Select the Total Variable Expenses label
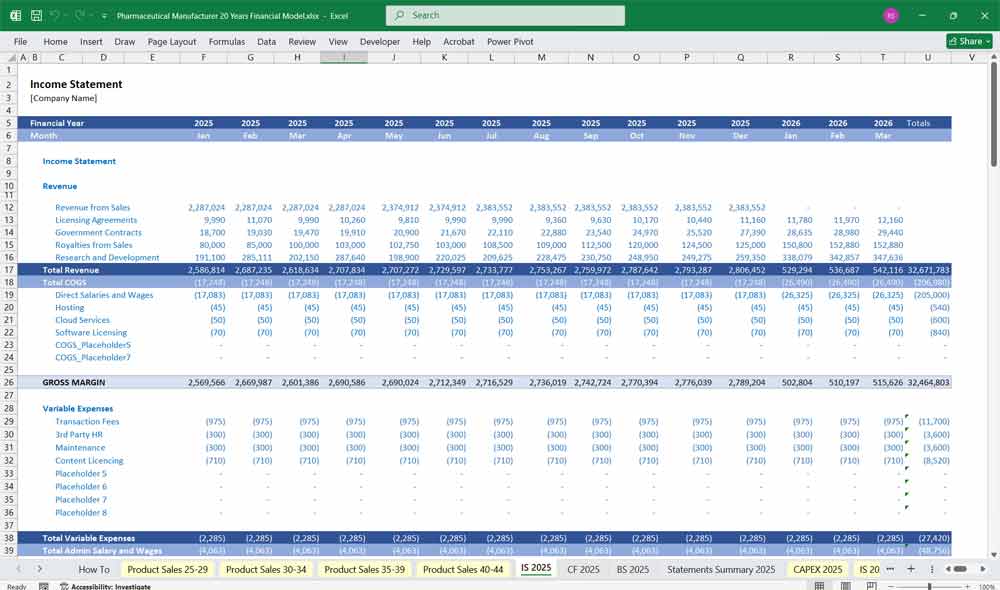The image size is (1000, 590). [x=88, y=538]
